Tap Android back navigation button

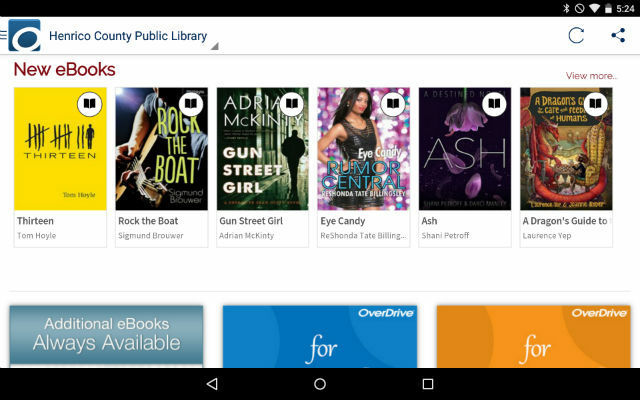pos(212,384)
